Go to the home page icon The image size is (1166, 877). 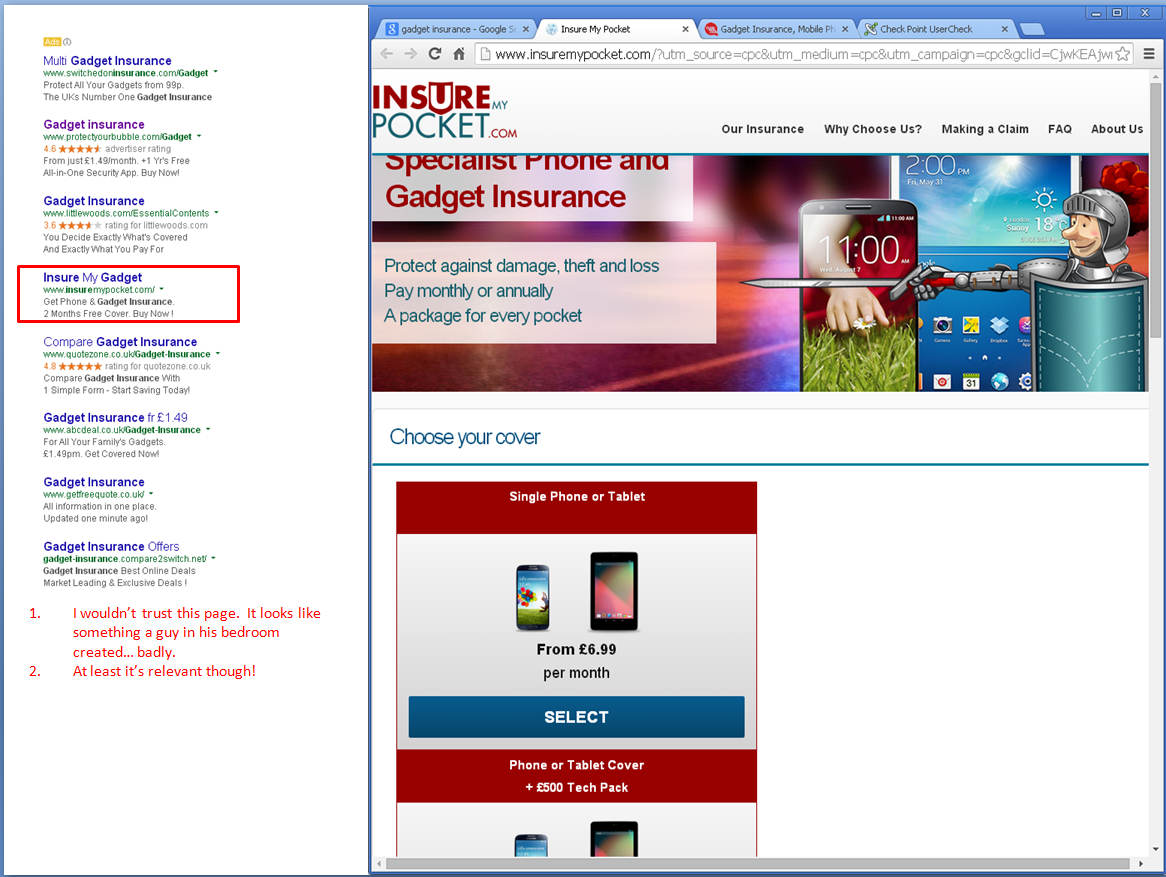459,54
